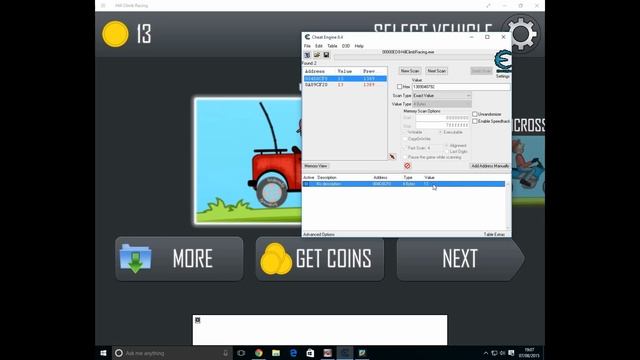Open Advanced Options
The image size is (640, 360).
pos(319,235)
